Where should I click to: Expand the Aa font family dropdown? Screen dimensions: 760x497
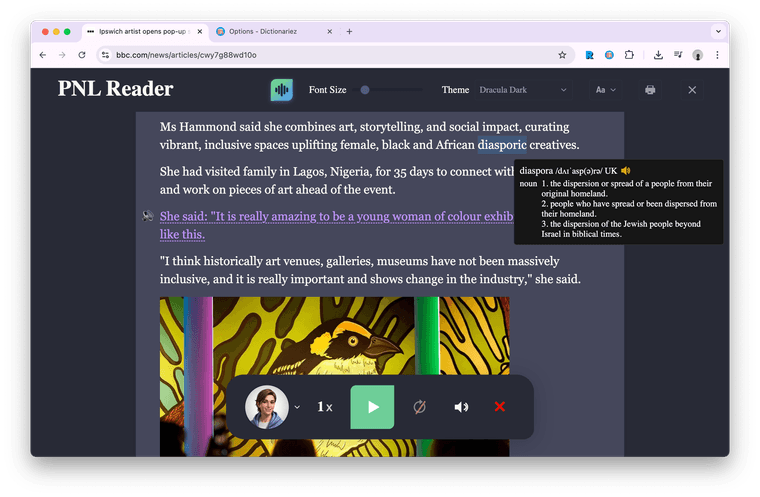605,90
